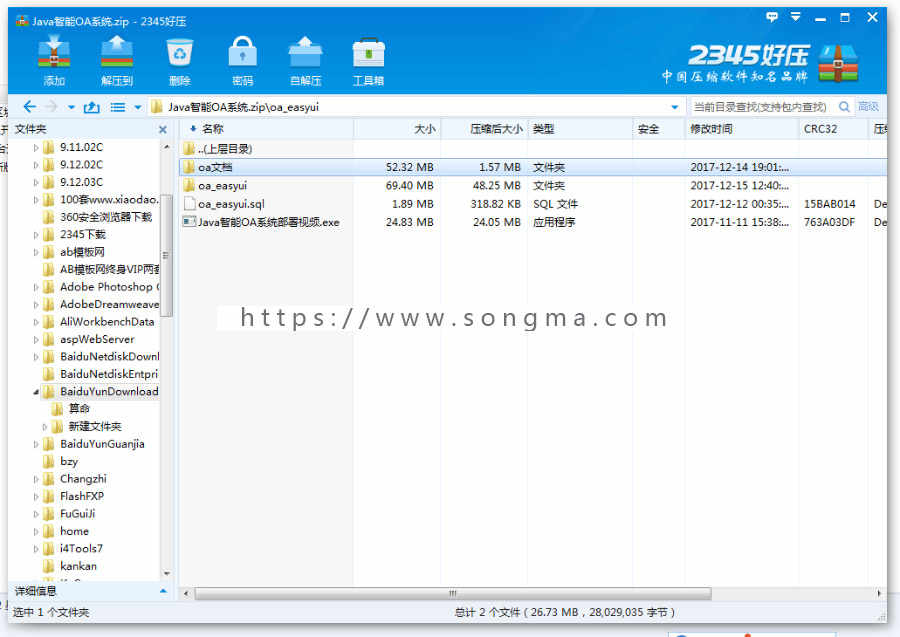This screenshot has width=900, height=637.
Task: Go forward with the right arrow
Action: click(51, 107)
